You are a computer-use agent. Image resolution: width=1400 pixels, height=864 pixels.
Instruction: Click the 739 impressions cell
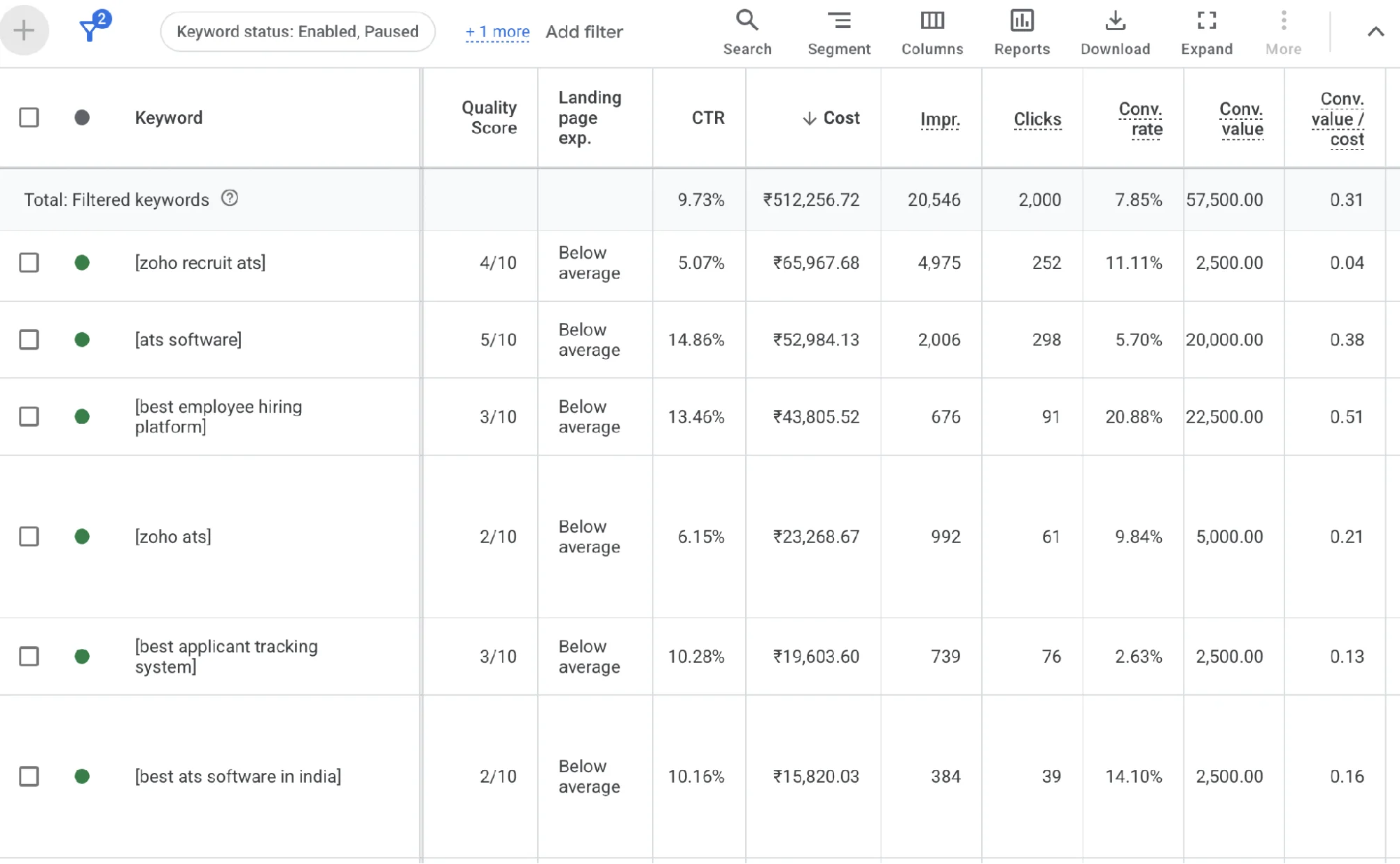[x=945, y=657]
